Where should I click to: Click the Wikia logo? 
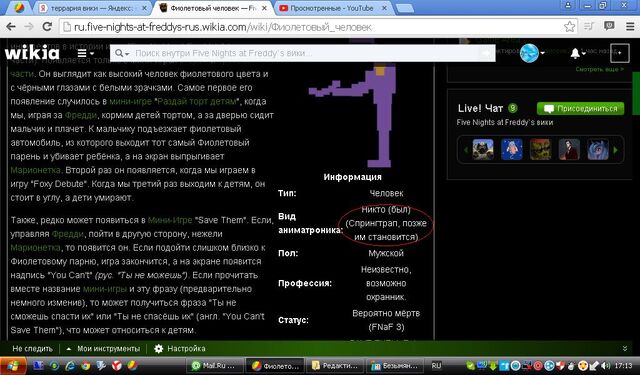click(32, 53)
